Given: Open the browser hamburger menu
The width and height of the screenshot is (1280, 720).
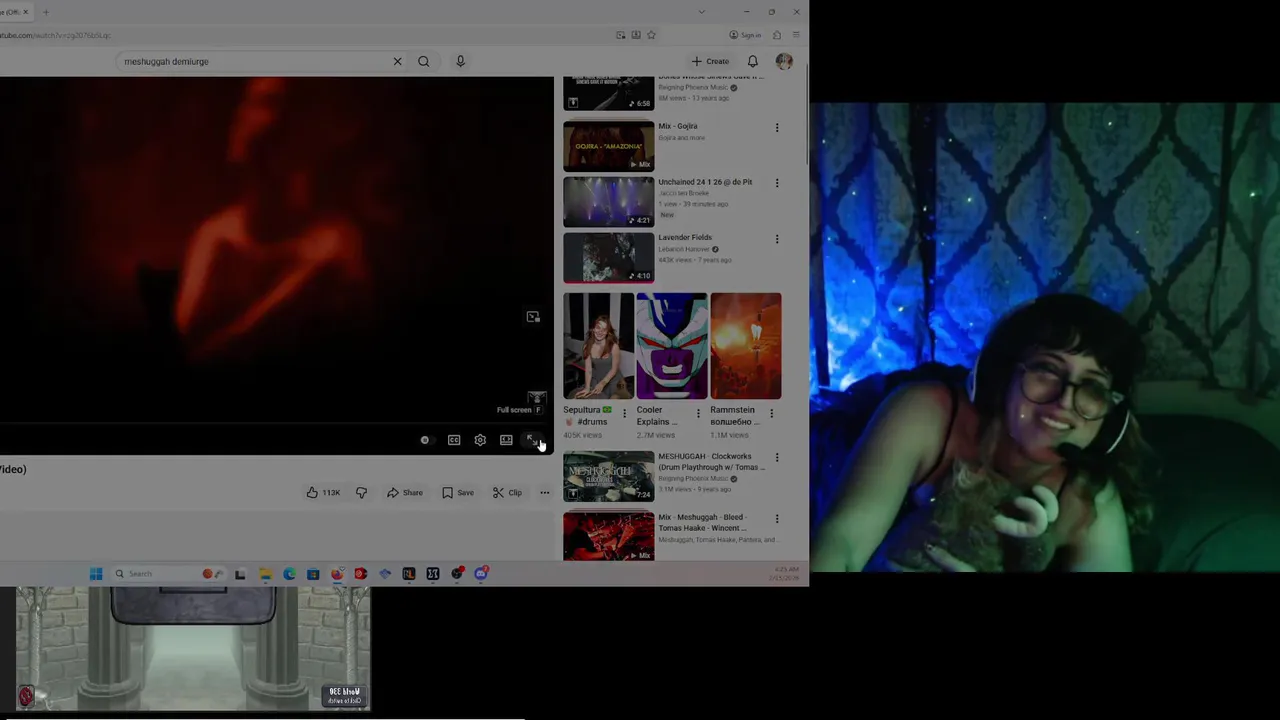Looking at the screenshot, I should (796, 35).
